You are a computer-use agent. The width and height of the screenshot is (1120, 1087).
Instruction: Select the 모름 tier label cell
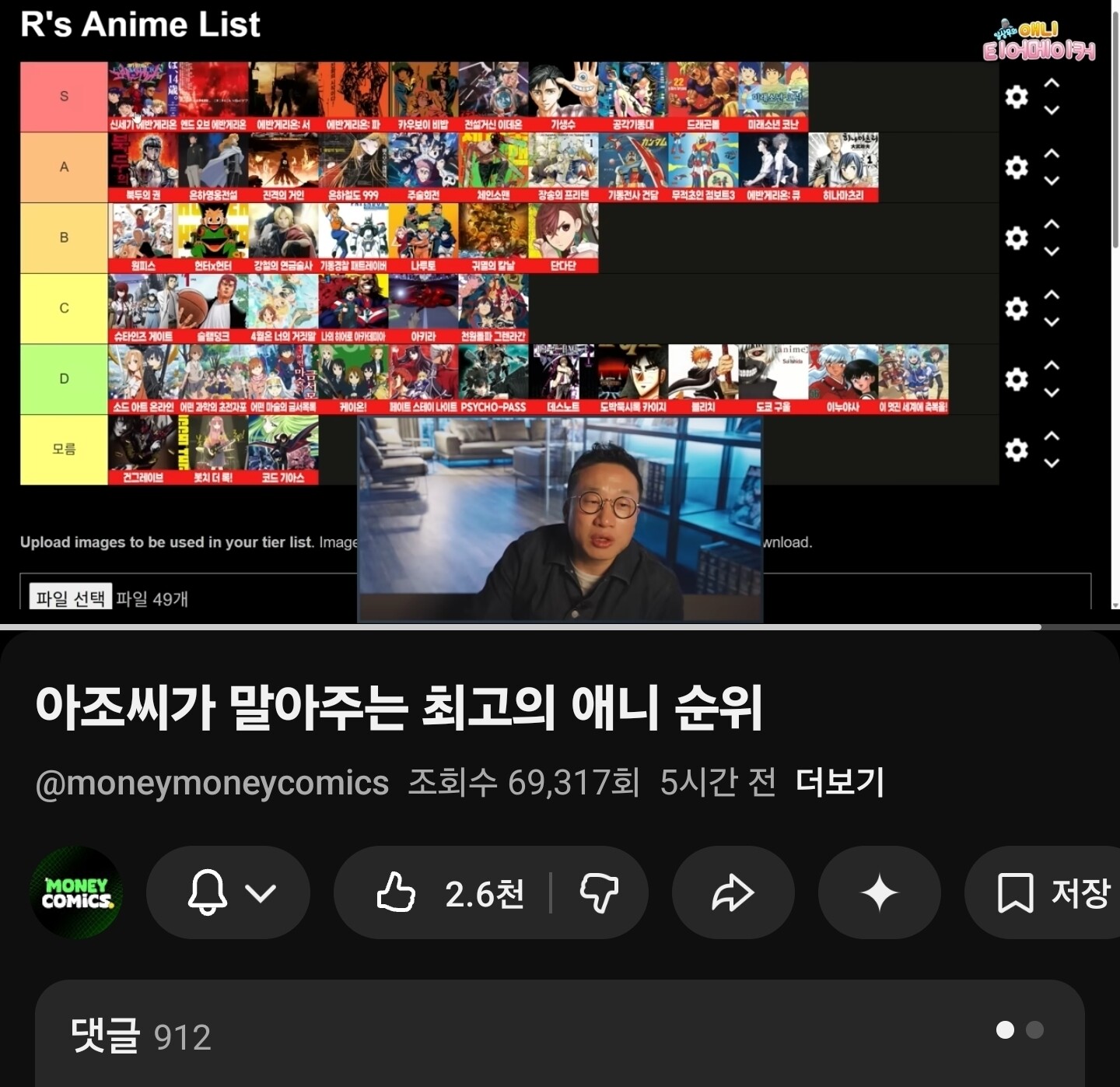(64, 450)
